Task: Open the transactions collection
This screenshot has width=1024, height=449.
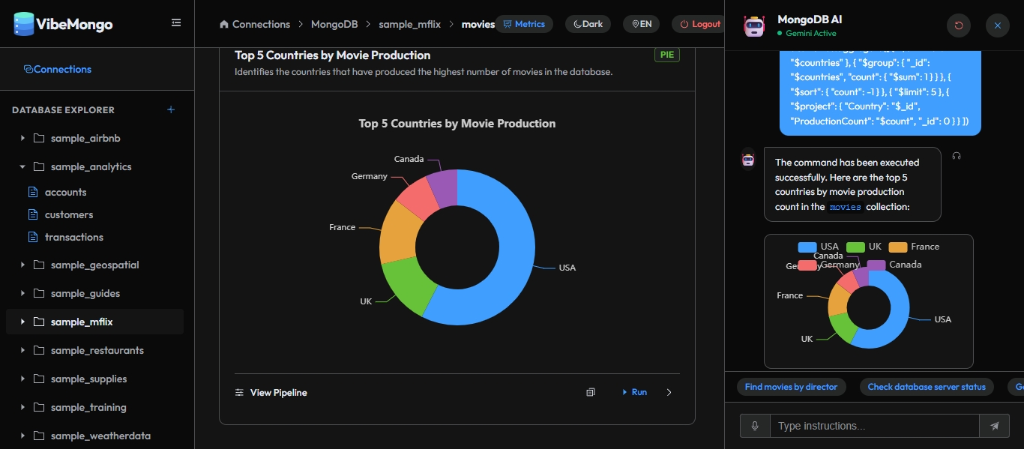Action: (74, 237)
